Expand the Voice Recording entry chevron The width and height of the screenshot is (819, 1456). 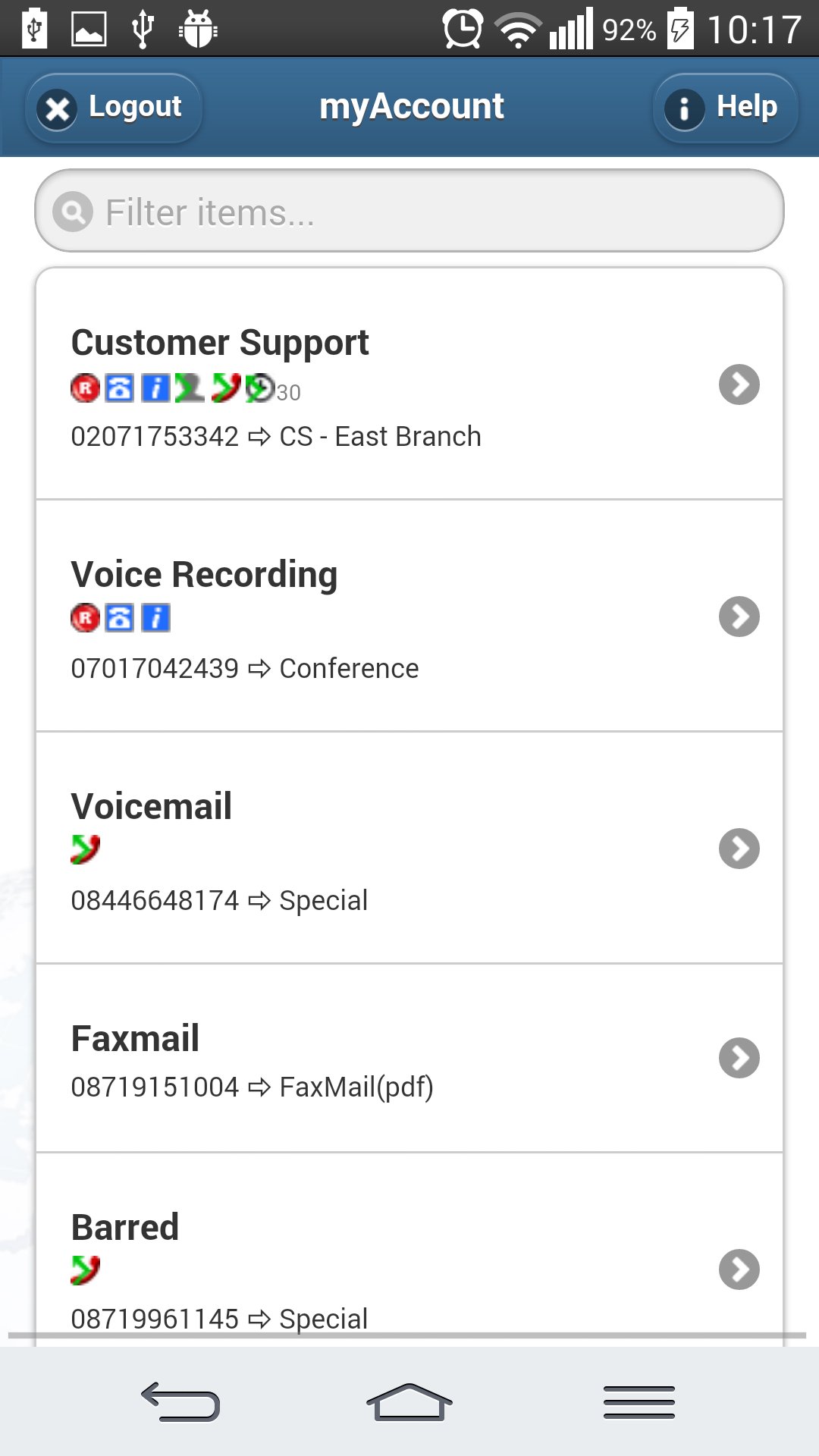pyautogui.click(x=739, y=617)
